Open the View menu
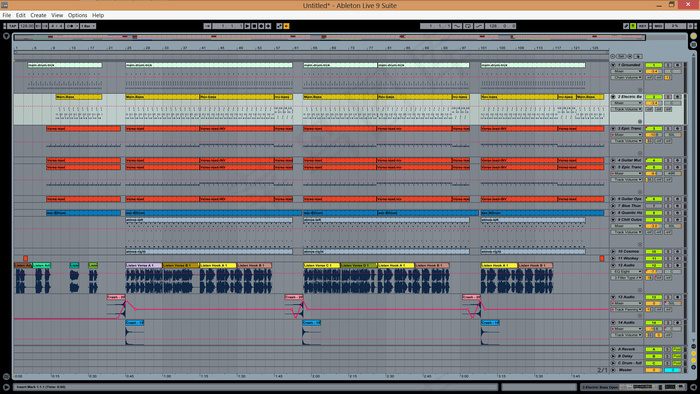Image resolution: width=700 pixels, height=394 pixels. (57, 15)
